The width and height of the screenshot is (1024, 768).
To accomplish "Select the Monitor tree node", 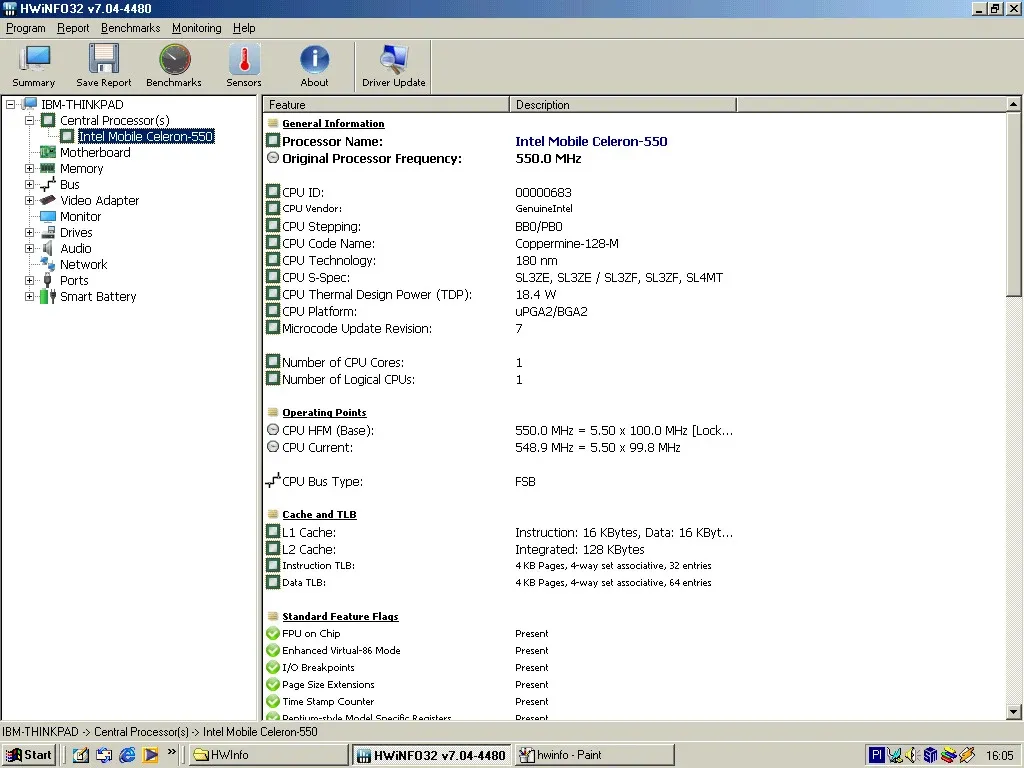I will pyautogui.click(x=80, y=216).
